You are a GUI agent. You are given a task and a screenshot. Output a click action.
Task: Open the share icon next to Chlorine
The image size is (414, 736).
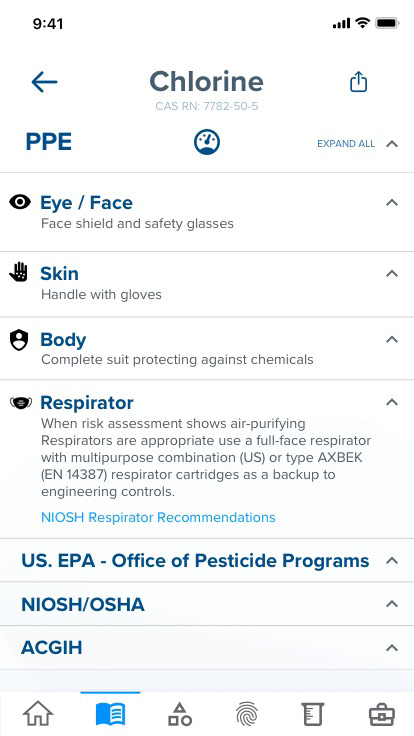(x=359, y=82)
